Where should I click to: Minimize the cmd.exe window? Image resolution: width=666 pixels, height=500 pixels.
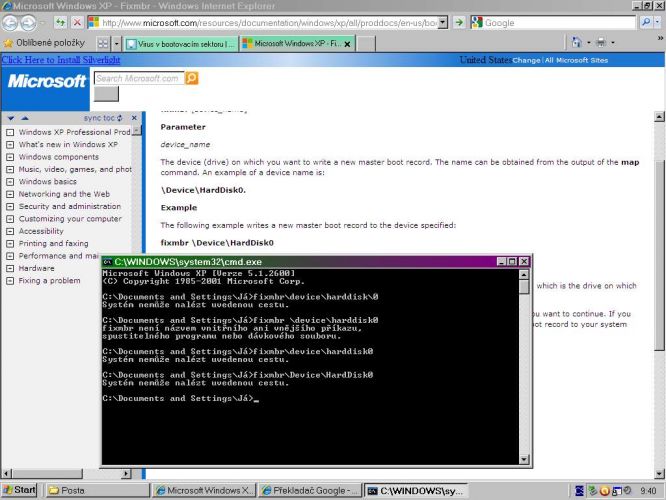tap(502, 262)
